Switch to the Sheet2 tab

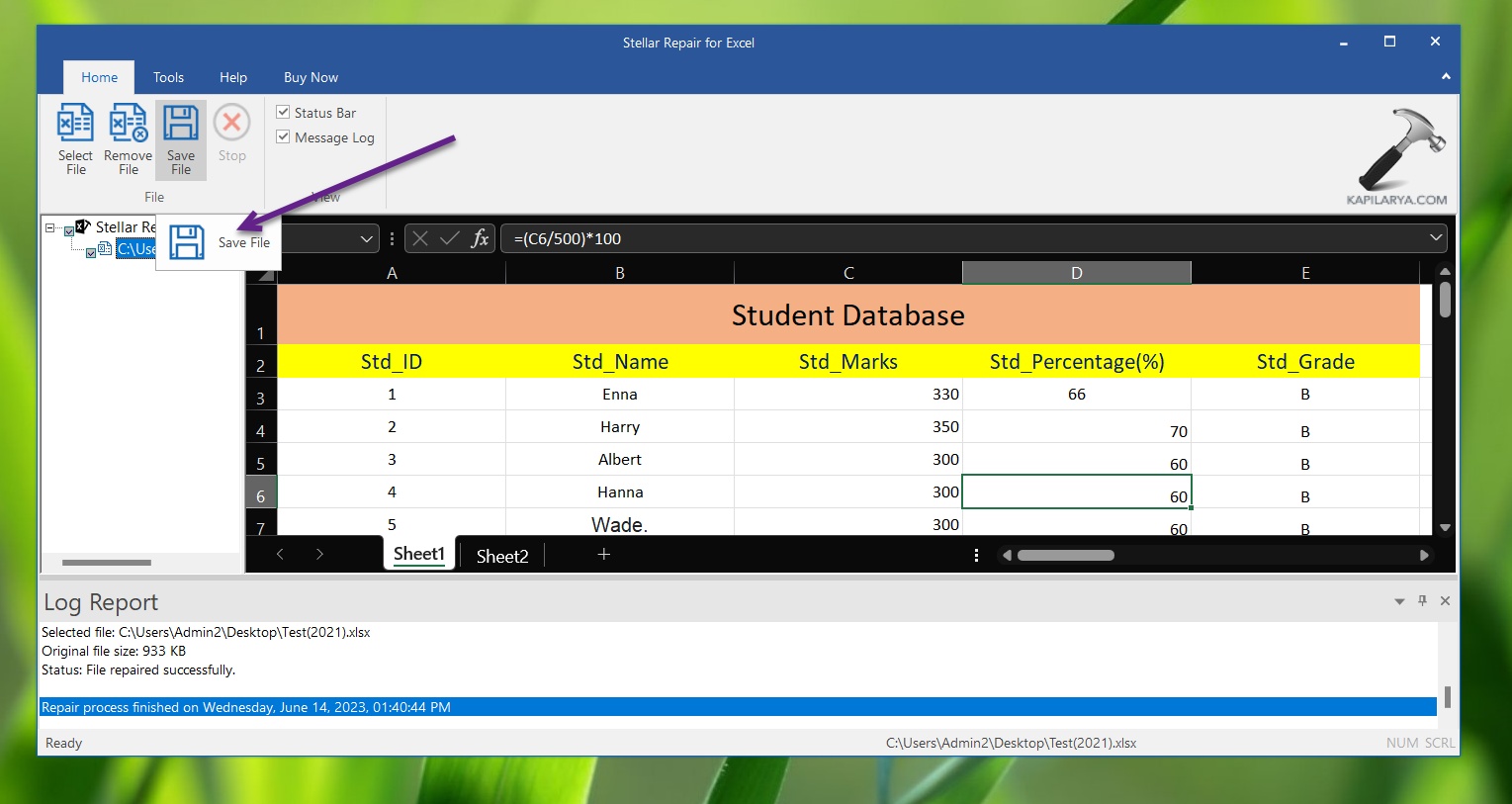point(502,556)
